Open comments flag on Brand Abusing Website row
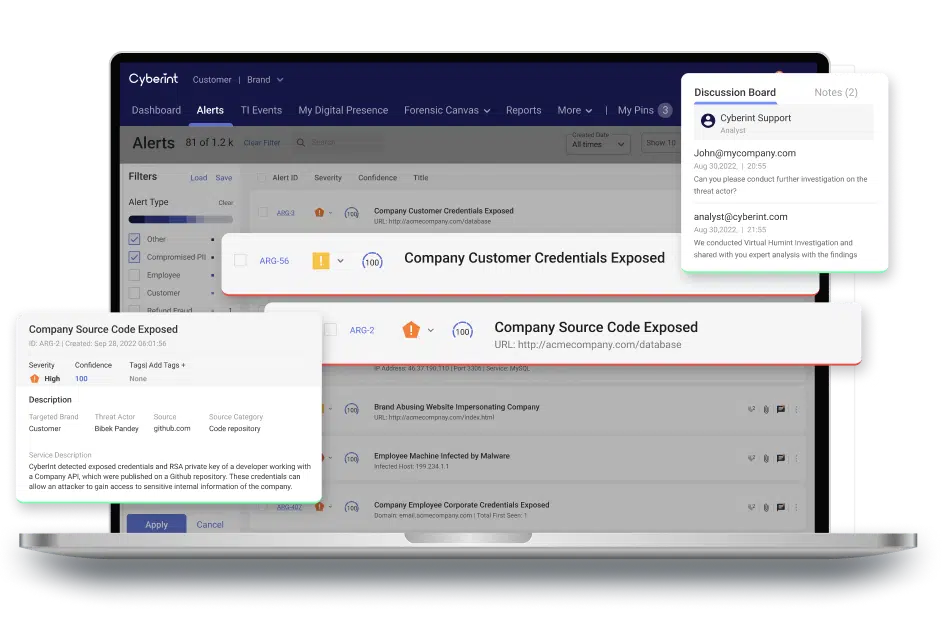This screenshot has width=950, height=636. point(781,408)
